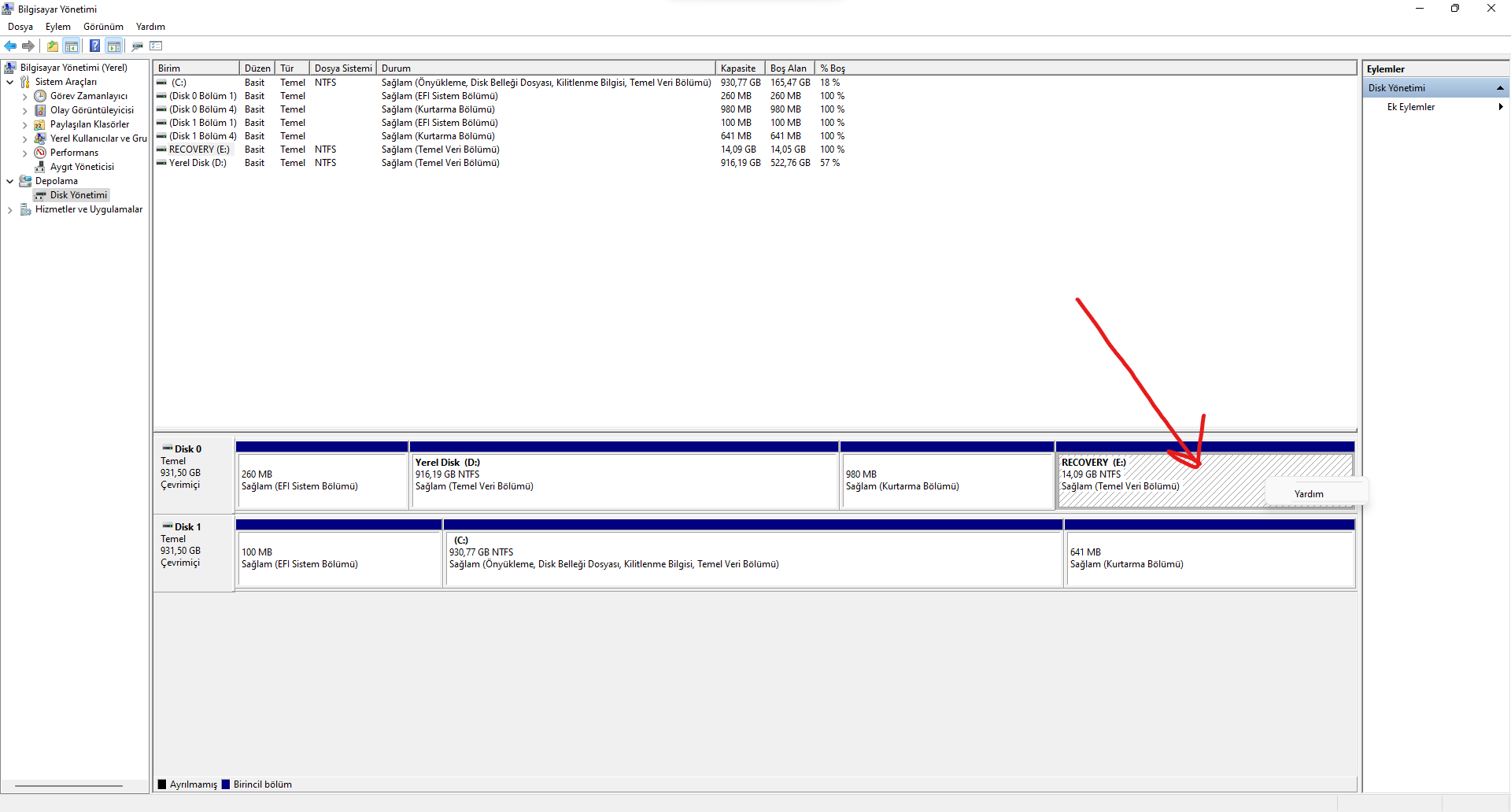This screenshot has height=812, width=1511.
Task: Sort by the Durum column header
Action: tap(546, 68)
